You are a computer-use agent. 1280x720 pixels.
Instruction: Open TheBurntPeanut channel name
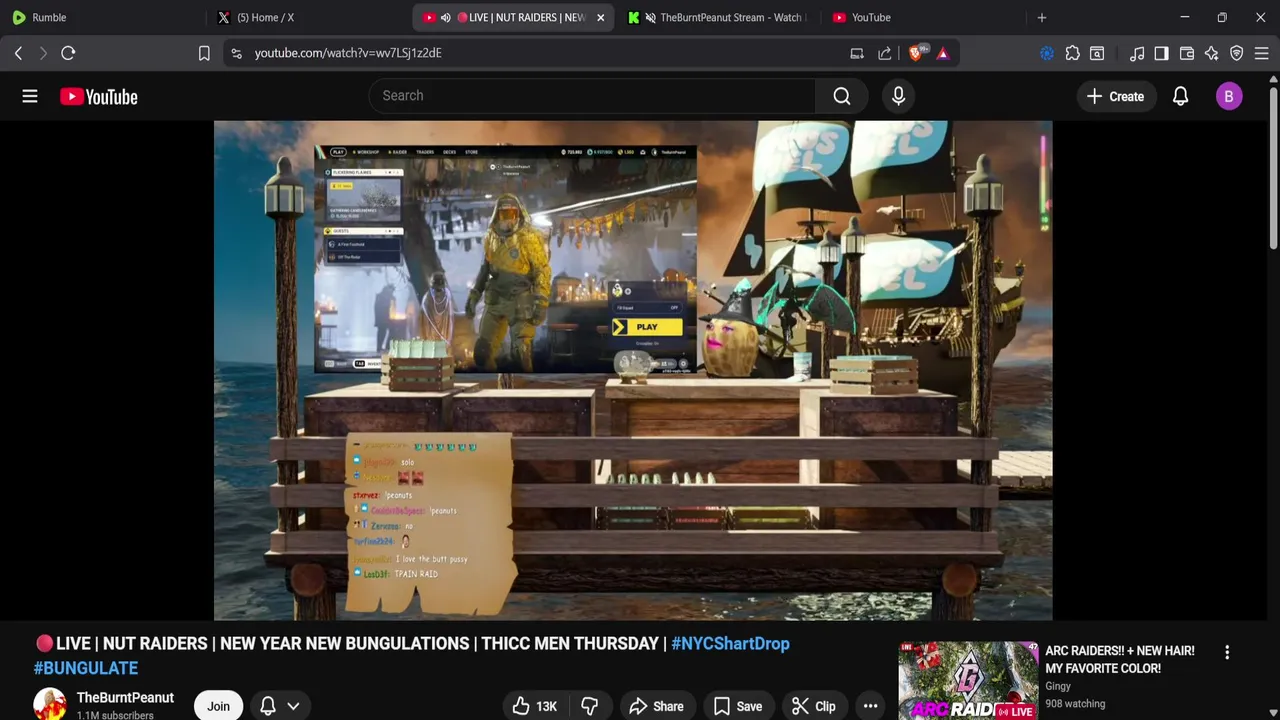(x=125, y=698)
